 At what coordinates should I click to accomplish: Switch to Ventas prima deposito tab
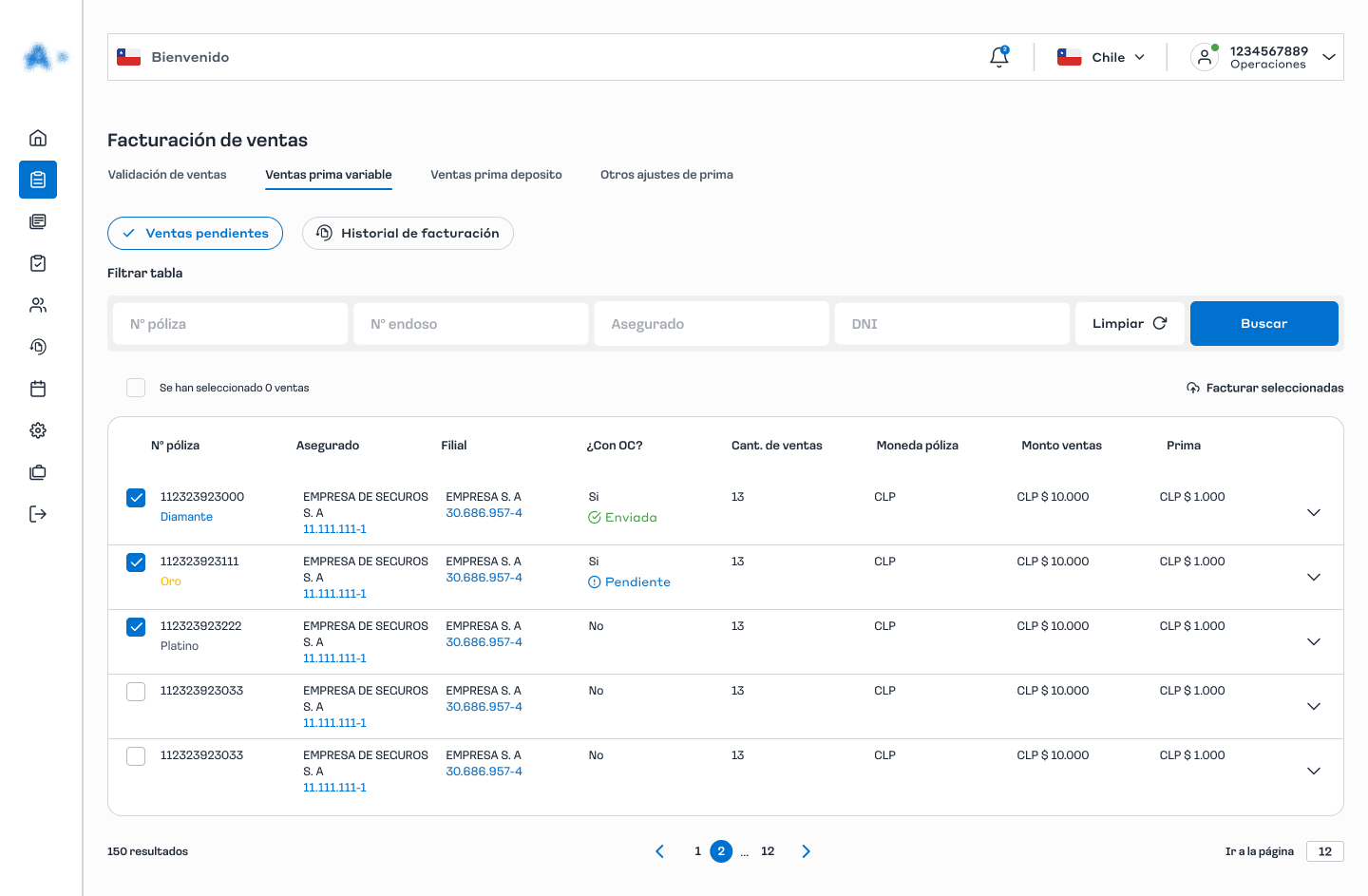coord(496,175)
